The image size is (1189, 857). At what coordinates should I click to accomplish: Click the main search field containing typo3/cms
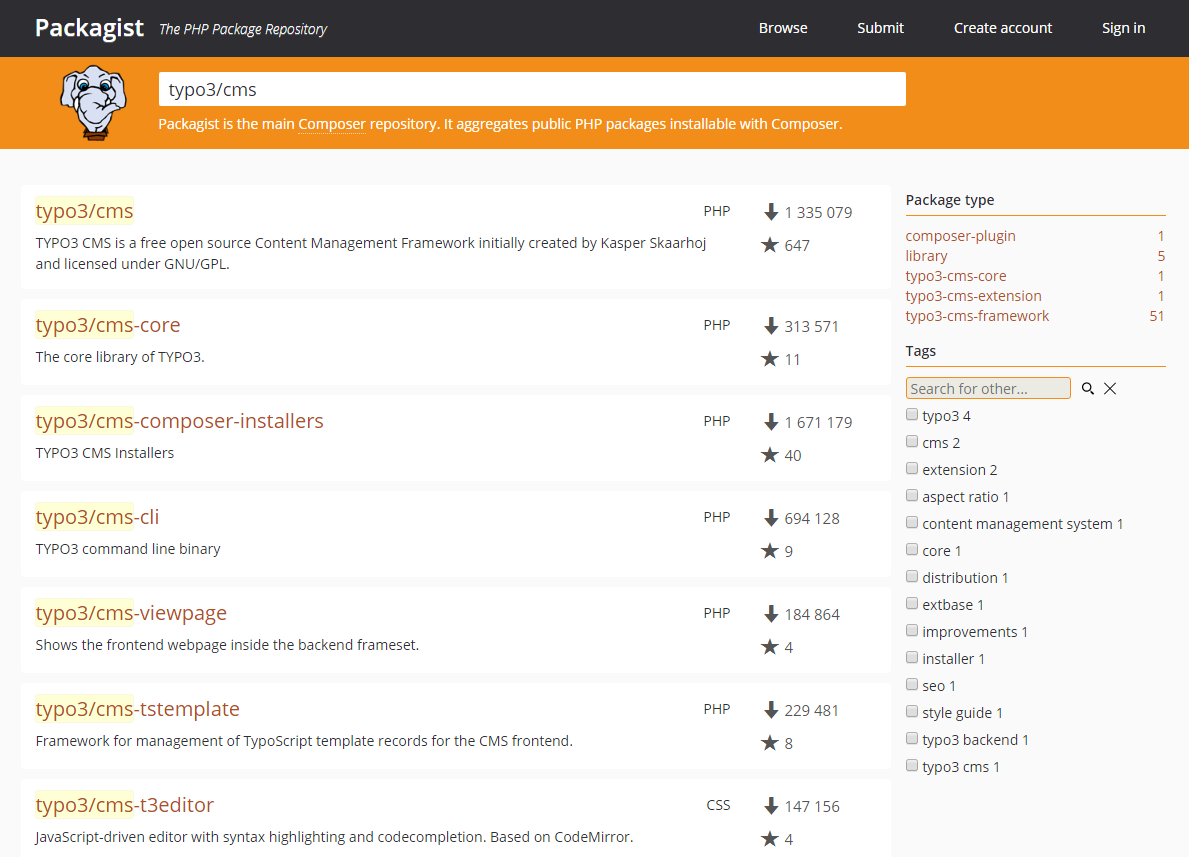click(x=532, y=89)
